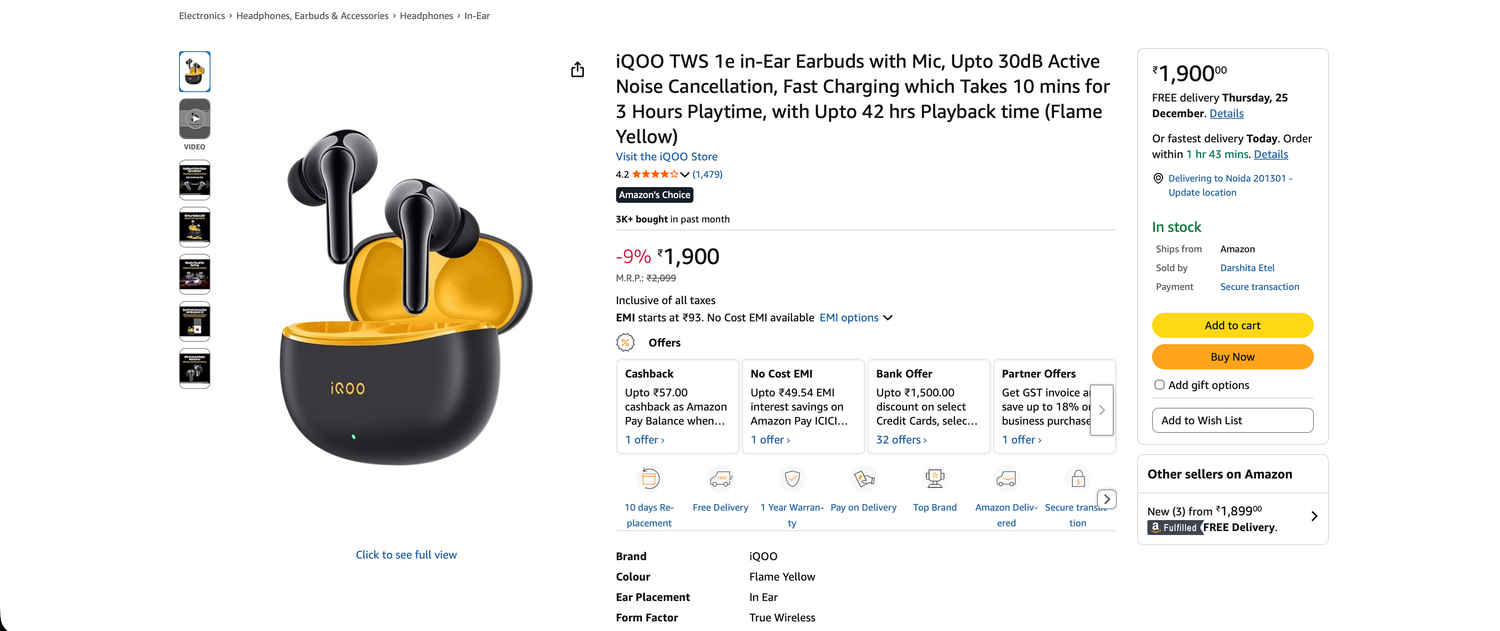Click the Free Delivery truck icon
The height and width of the screenshot is (631, 1500).
720,479
